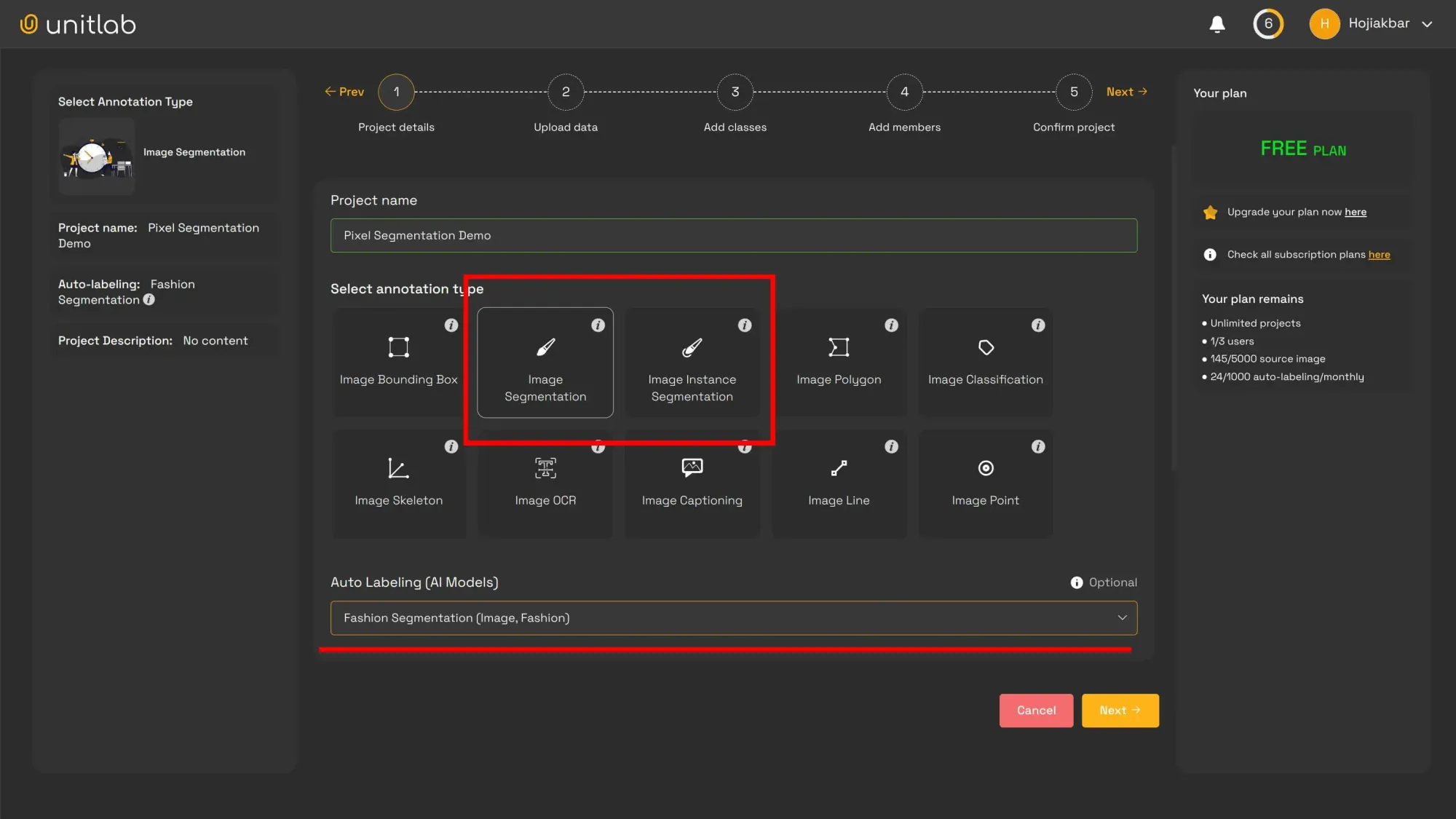1456x819 pixels.
Task: Click the info icon on Image Instance Segmentation
Action: pos(744,325)
